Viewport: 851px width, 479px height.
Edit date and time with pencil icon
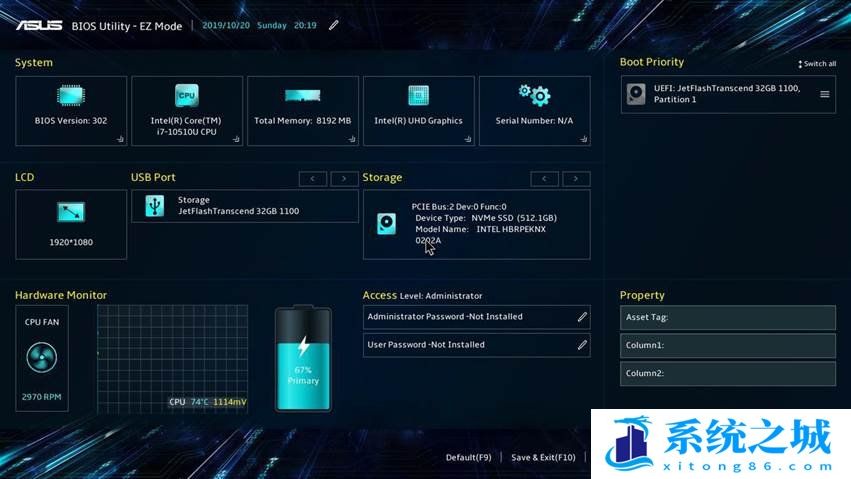pyautogui.click(x=334, y=25)
